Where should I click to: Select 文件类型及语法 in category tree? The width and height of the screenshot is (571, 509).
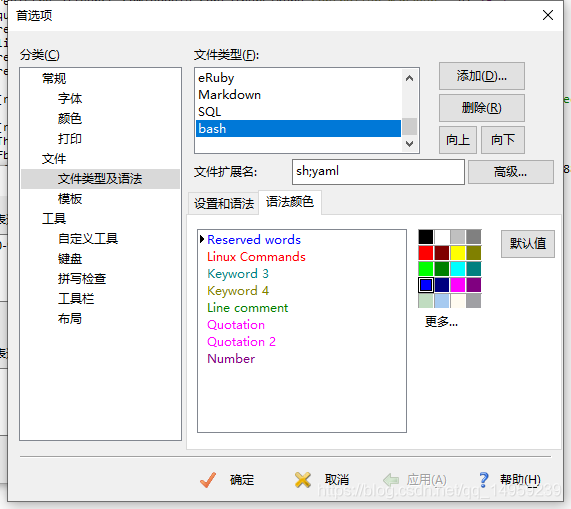pyautogui.click(x=100, y=178)
